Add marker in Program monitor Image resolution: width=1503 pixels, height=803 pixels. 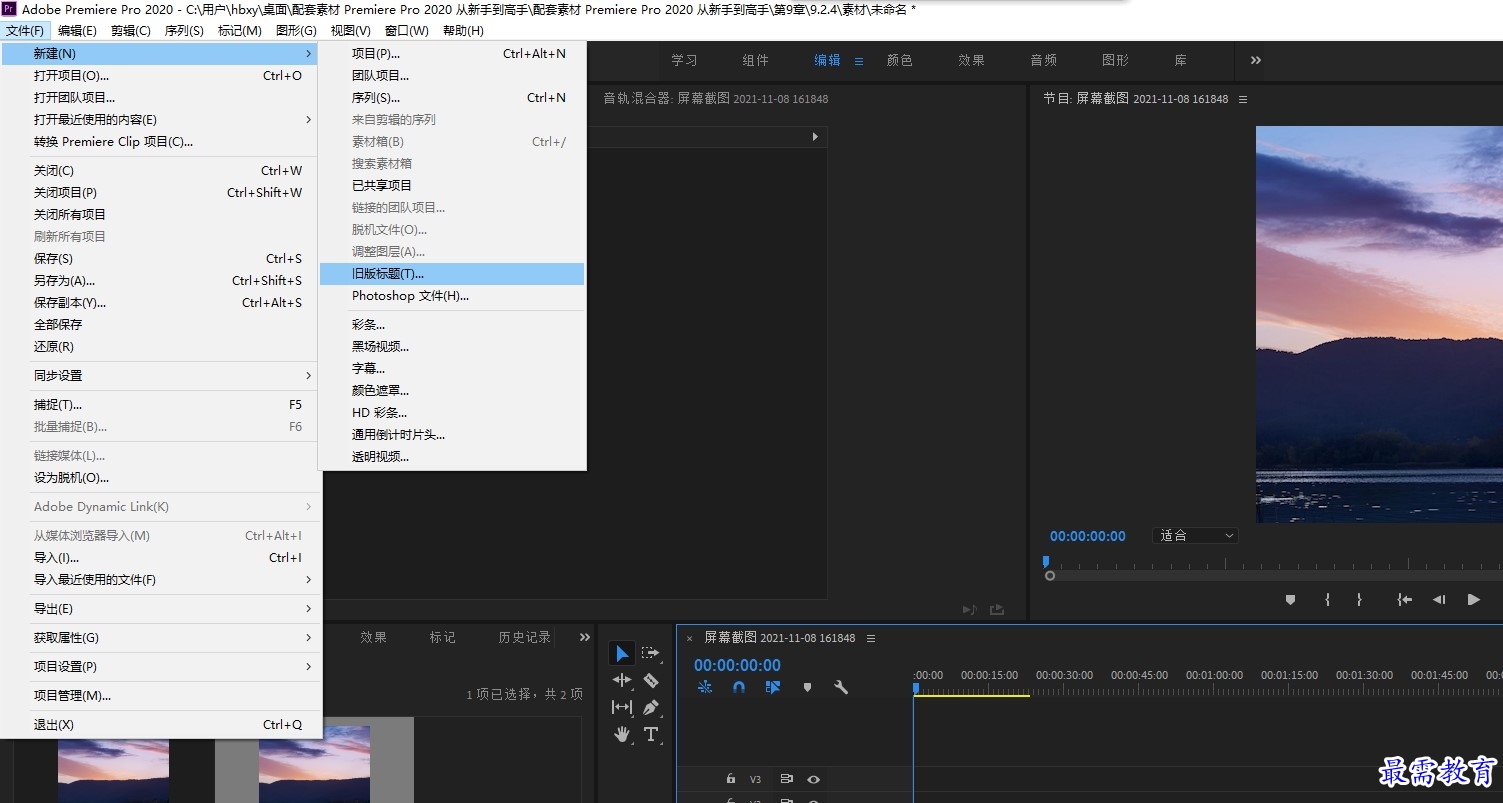[x=1290, y=599]
